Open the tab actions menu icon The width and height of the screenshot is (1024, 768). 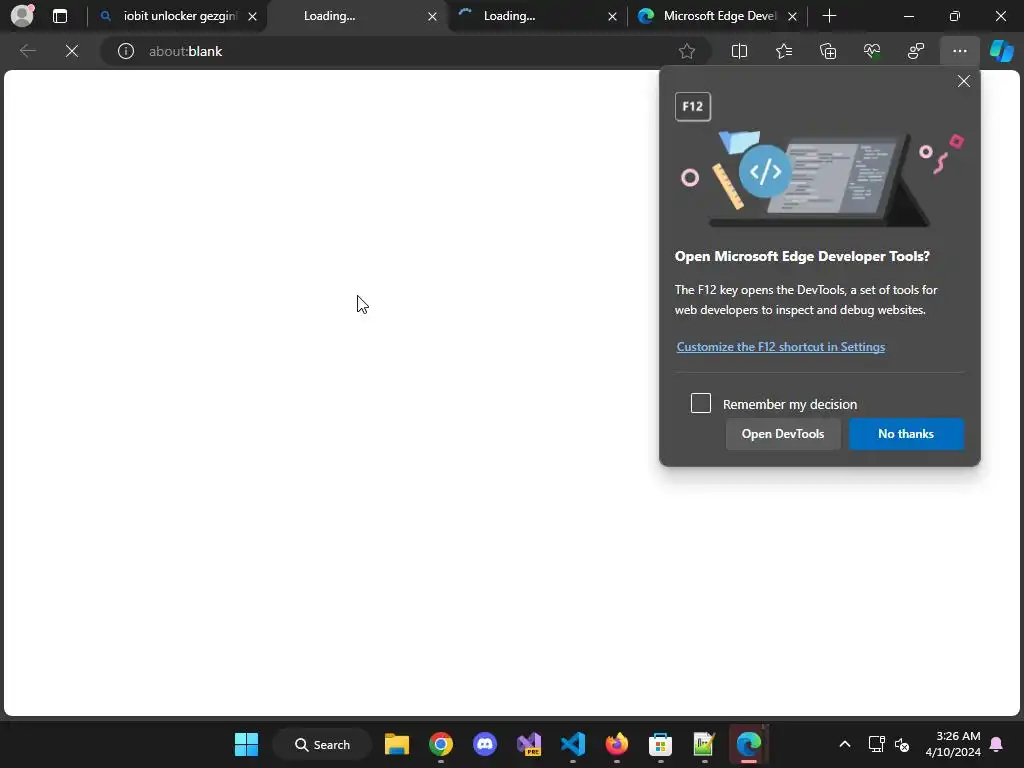click(x=60, y=16)
